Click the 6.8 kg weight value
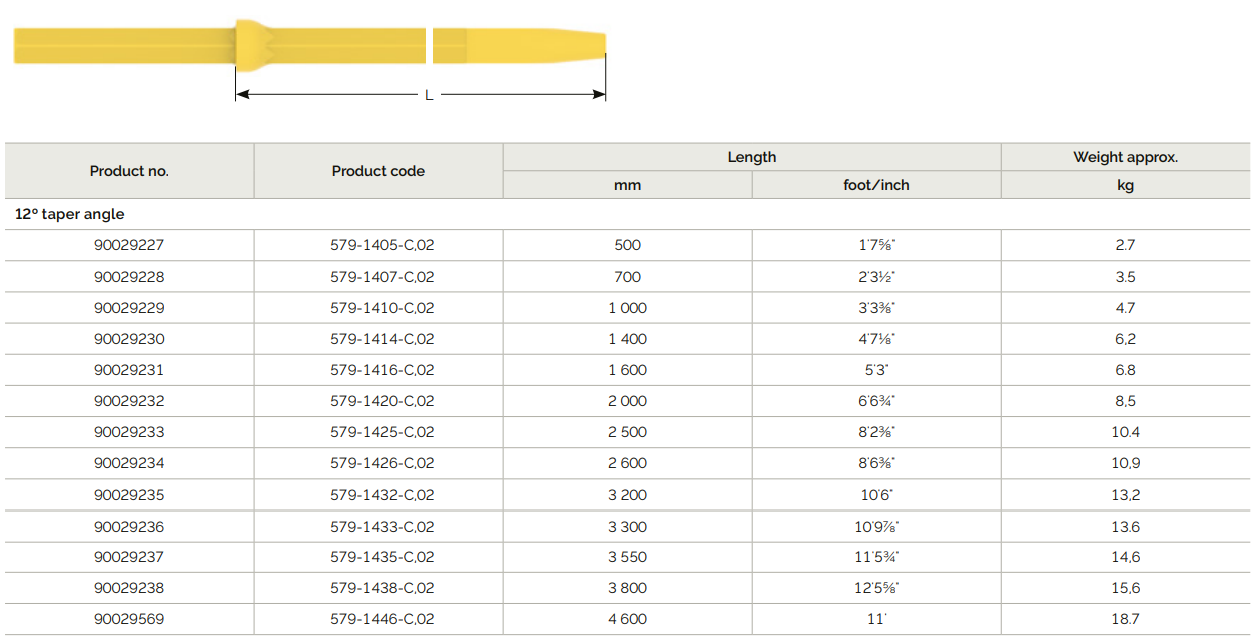This screenshot has height=644, width=1255. 1126,370
